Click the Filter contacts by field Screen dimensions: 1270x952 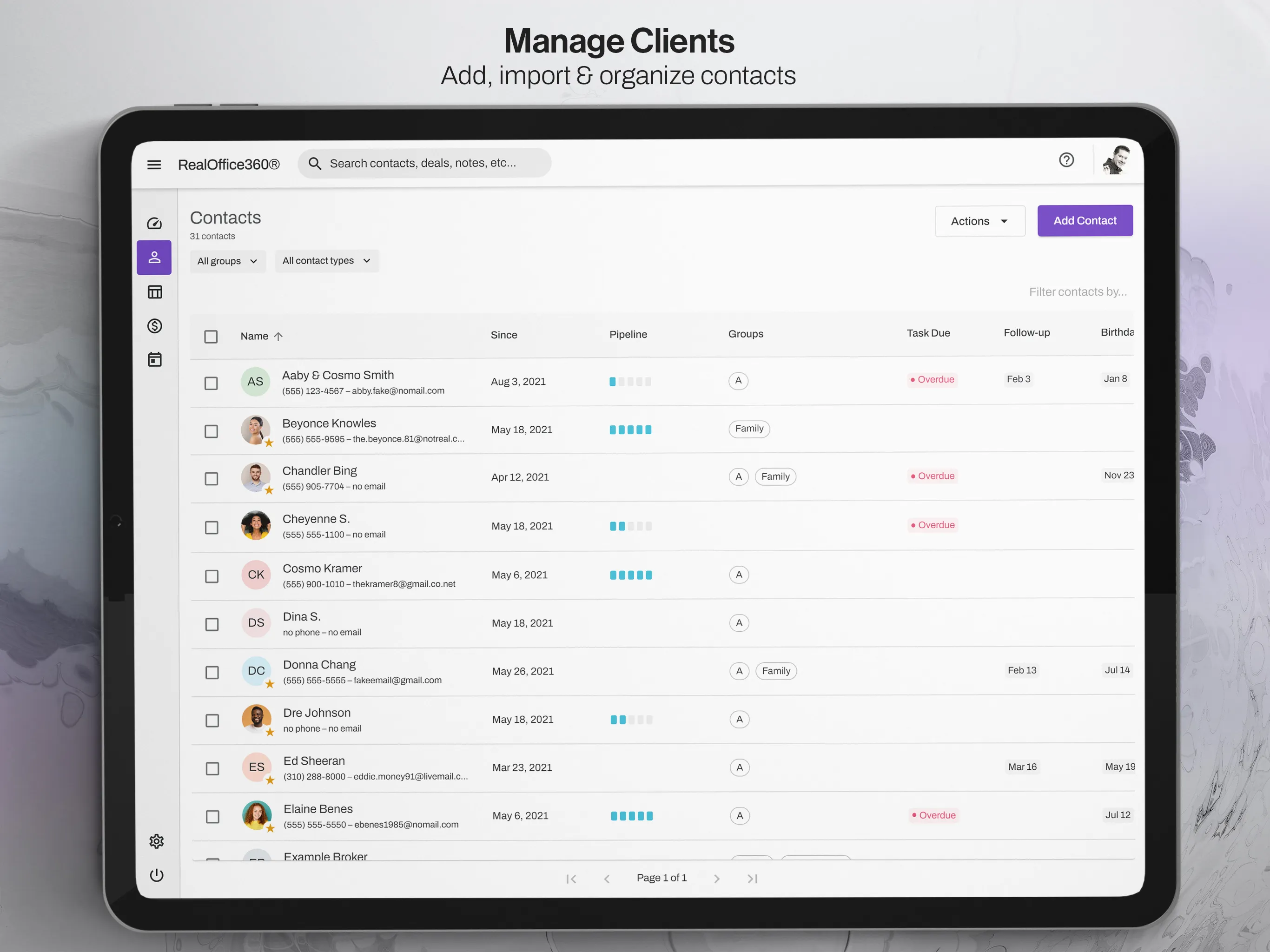(x=1078, y=292)
